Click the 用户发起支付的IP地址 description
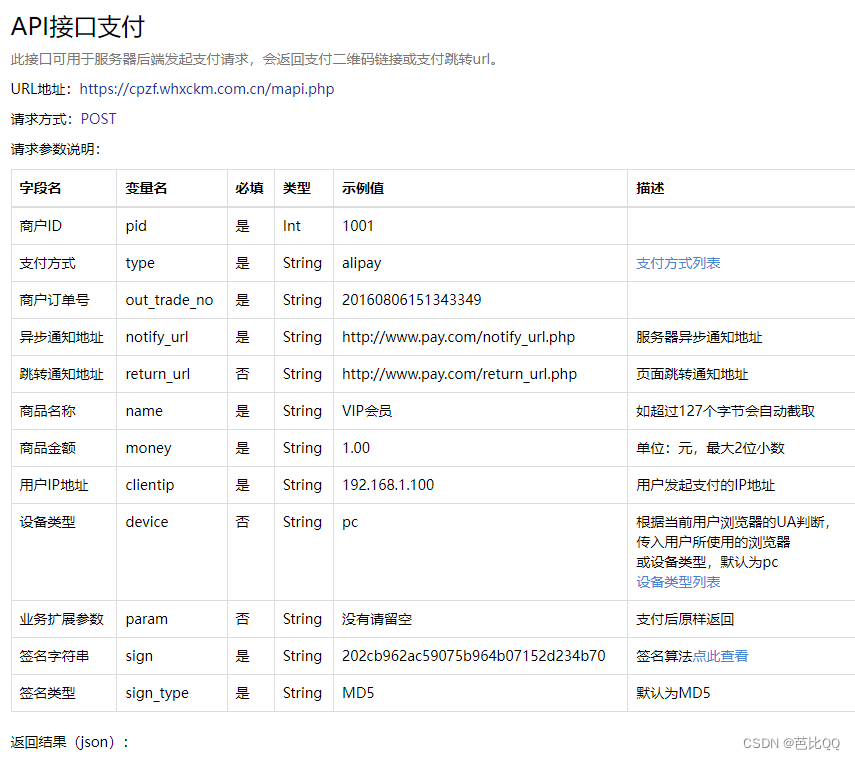Screen dimensions: 855x760 point(705,485)
